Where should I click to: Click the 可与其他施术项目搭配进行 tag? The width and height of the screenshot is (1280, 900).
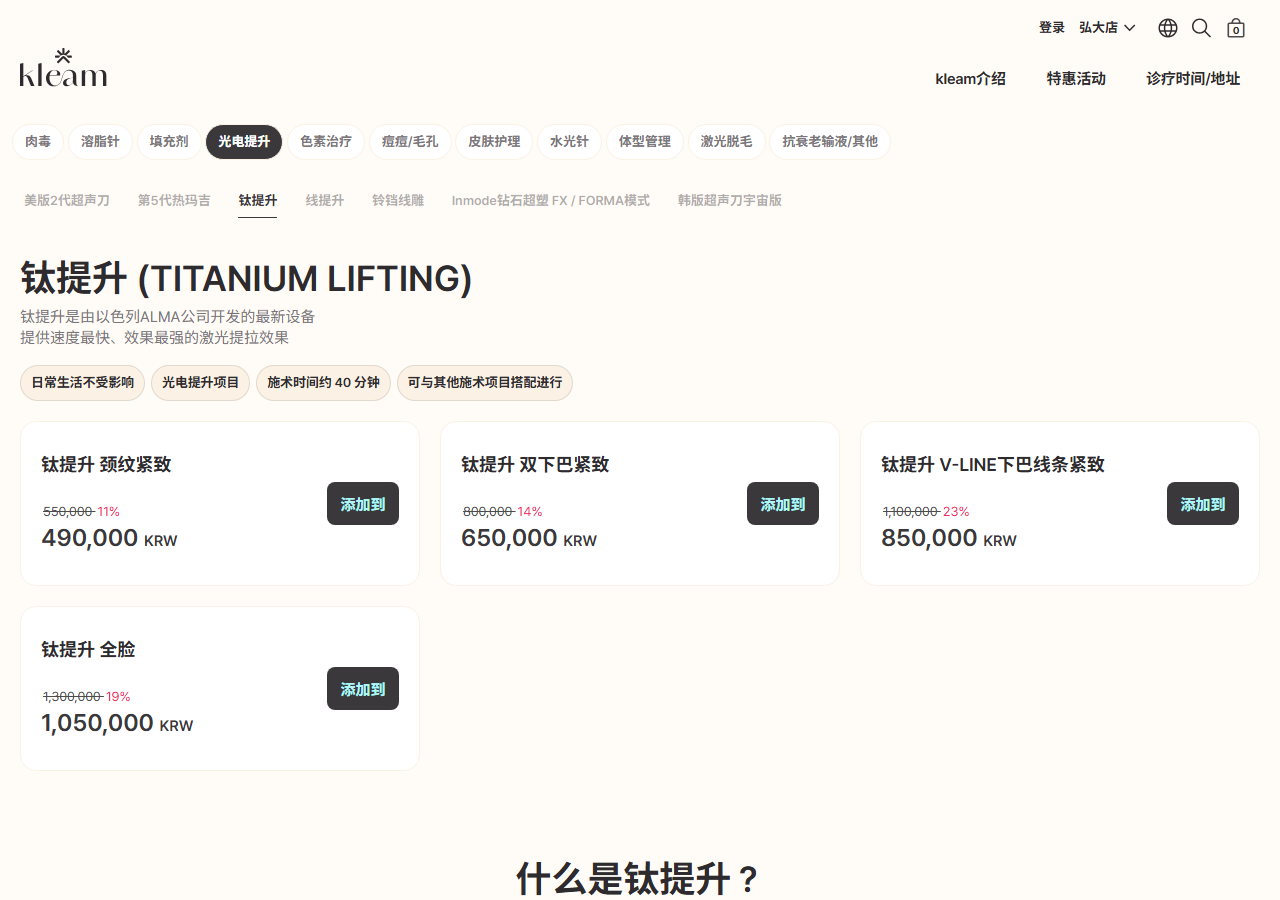(x=485, y=383)
